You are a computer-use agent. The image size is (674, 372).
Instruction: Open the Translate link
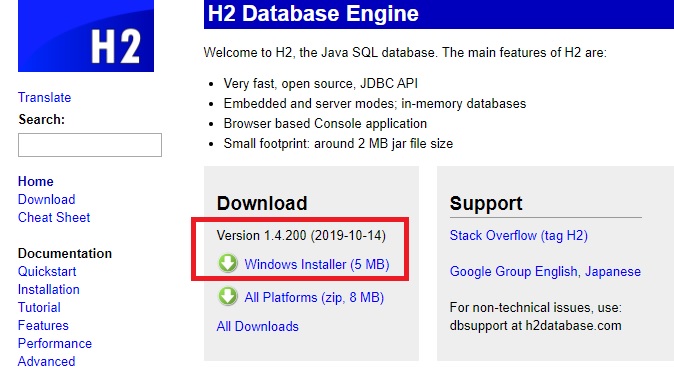[44, 97]
